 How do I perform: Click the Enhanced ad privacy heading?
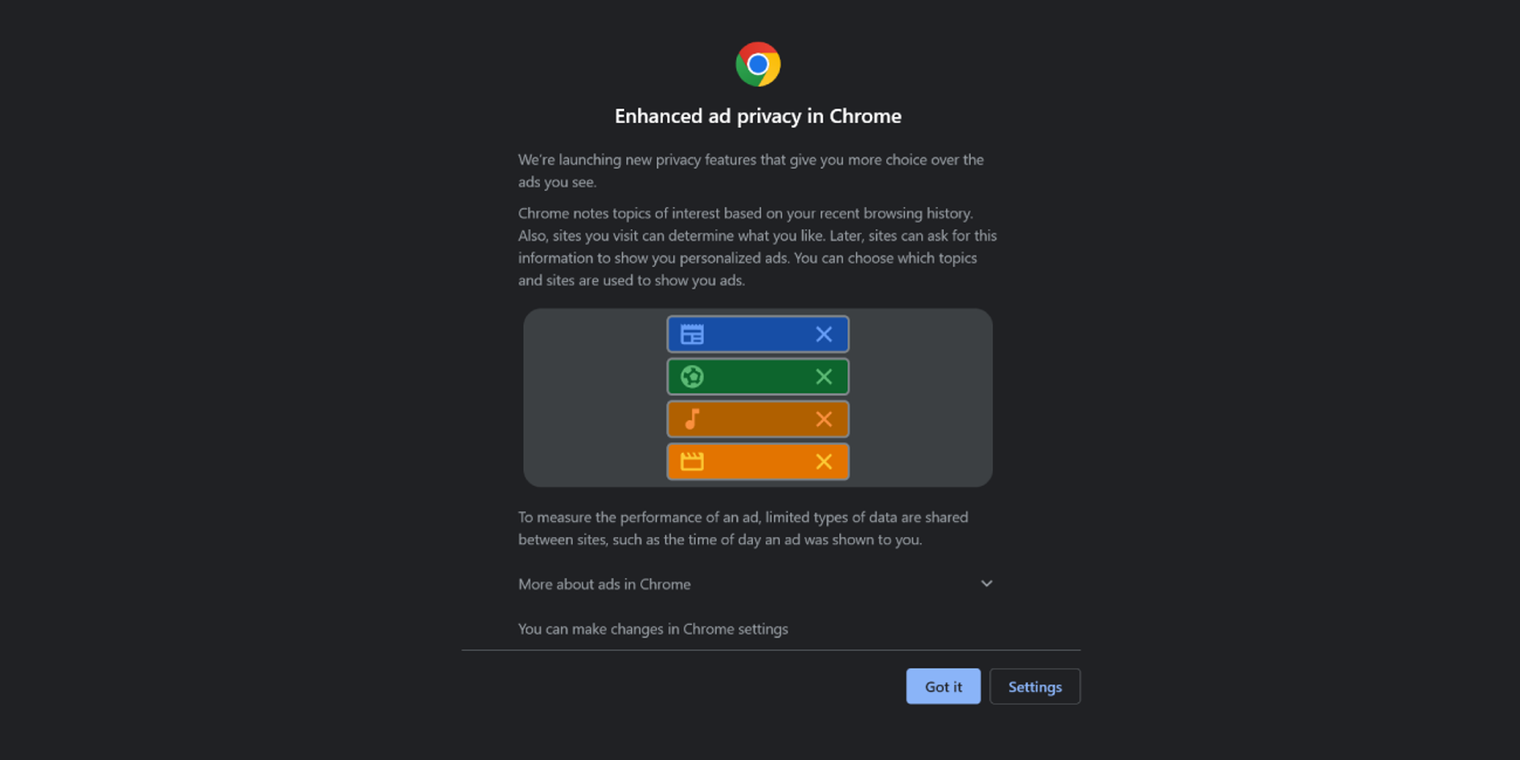(x=757, y=116)
